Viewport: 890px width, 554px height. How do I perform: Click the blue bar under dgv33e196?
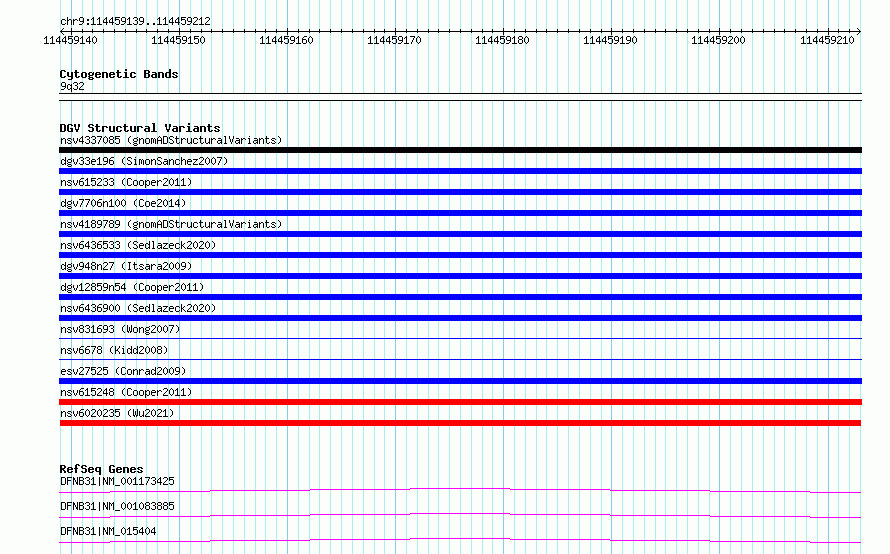460,171
